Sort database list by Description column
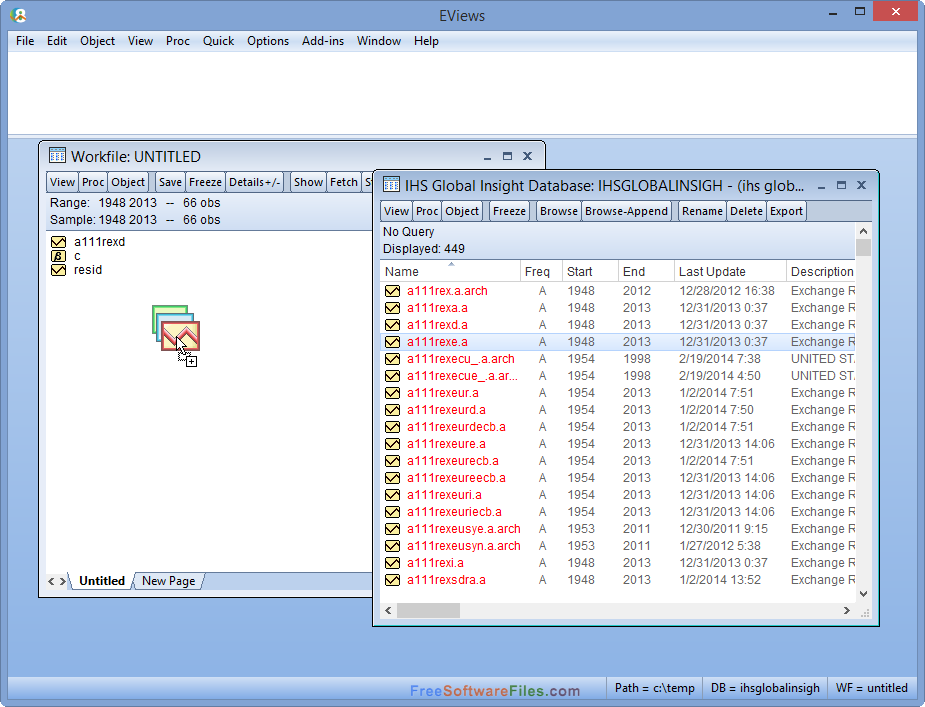 (821, 271)
